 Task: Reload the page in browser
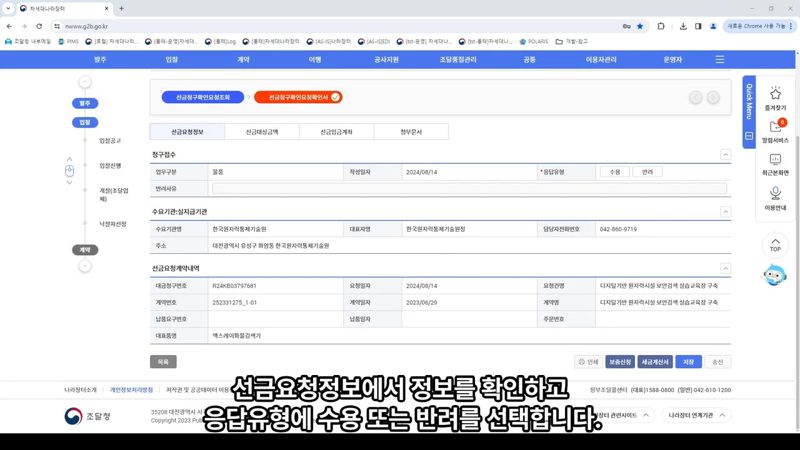39,26
